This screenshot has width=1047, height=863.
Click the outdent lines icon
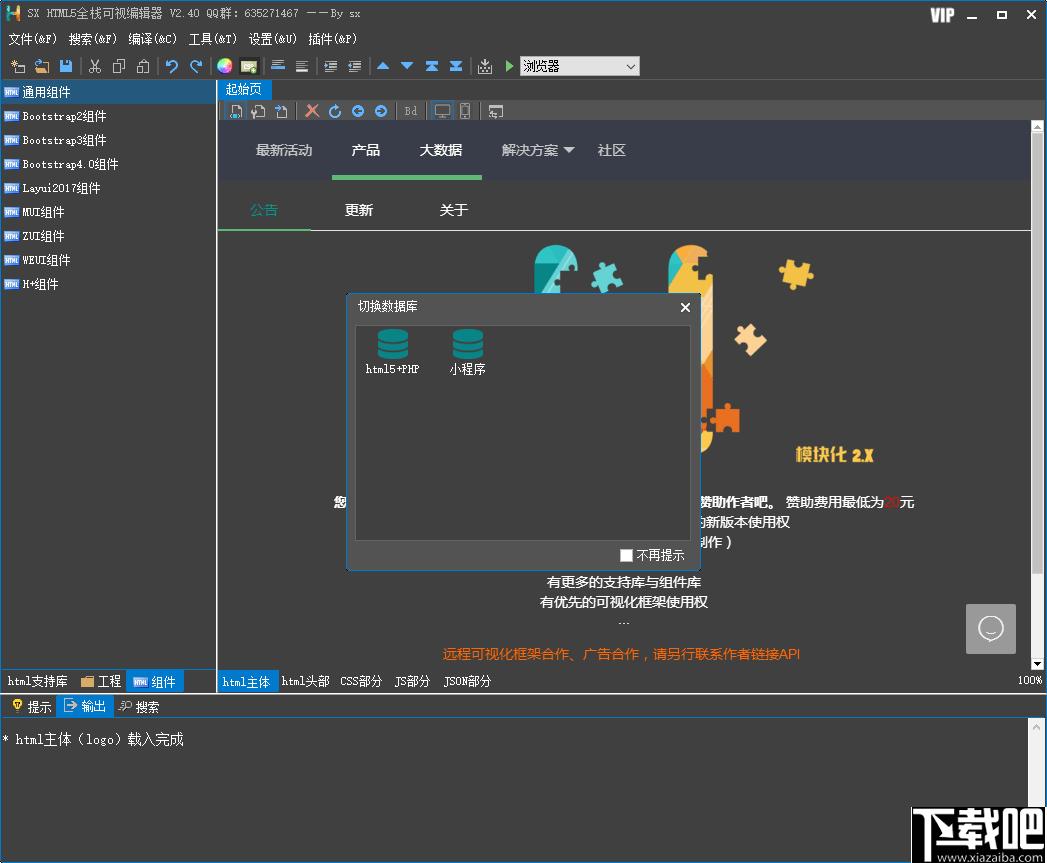click(355, 66)
